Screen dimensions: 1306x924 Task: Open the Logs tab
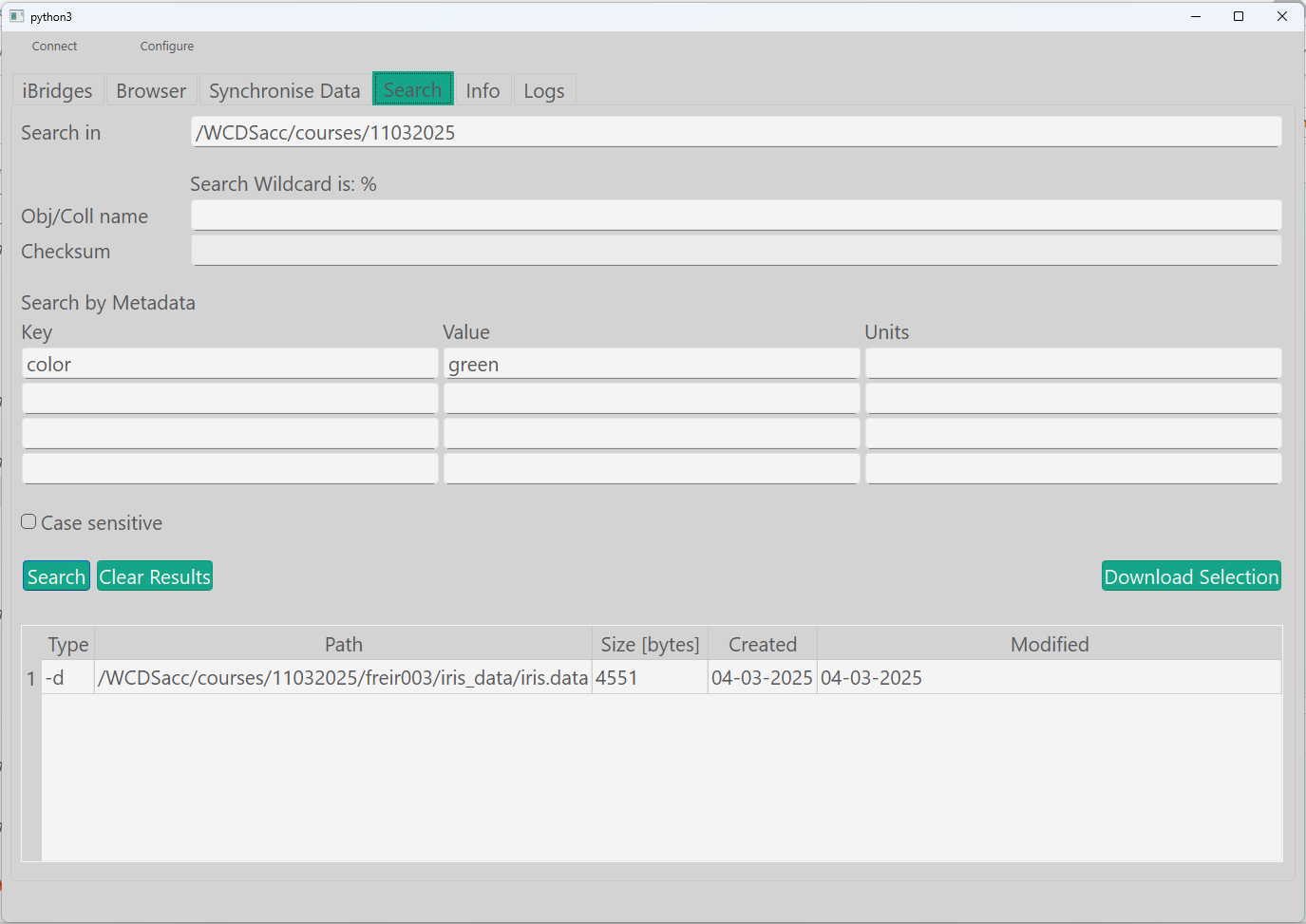tap(544, 90)
